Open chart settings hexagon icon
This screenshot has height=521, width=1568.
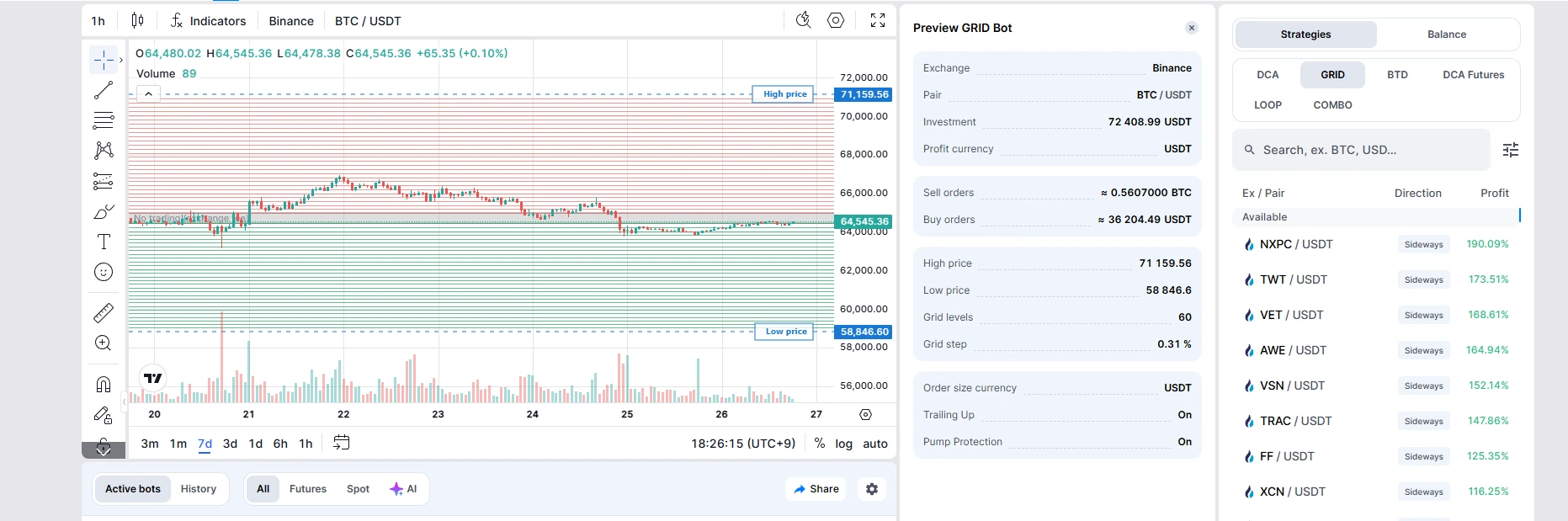coord(836,20)
